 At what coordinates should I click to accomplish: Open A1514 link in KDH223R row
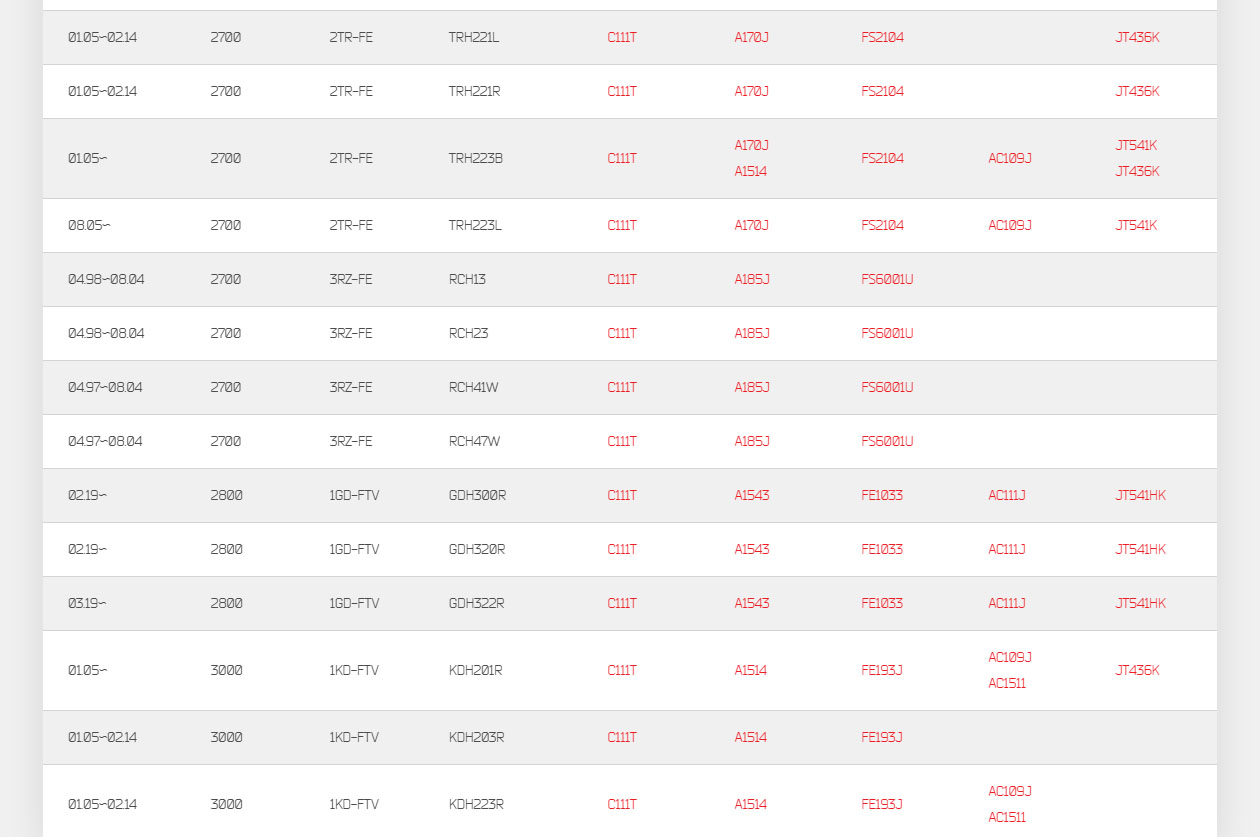pyautogui.click(x=751, y=805)
